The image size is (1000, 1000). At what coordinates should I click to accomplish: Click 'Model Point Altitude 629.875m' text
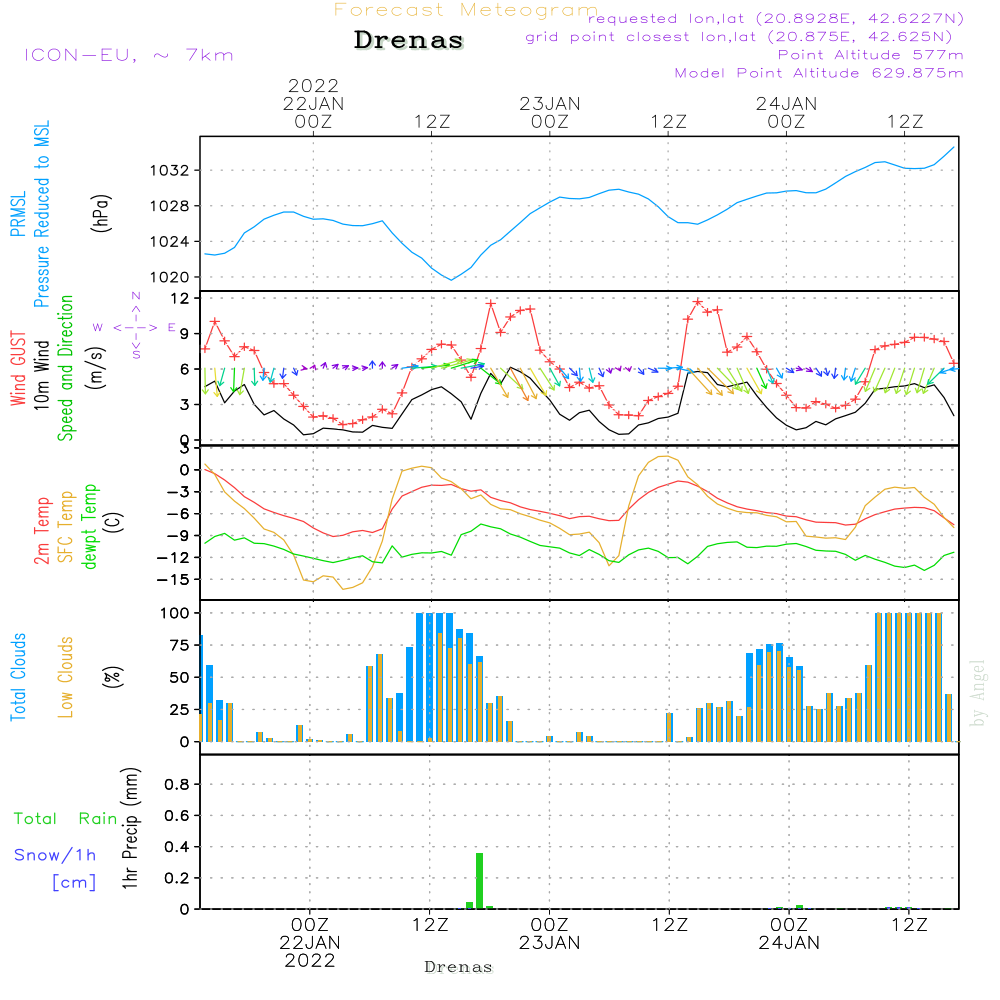(819, 73)
